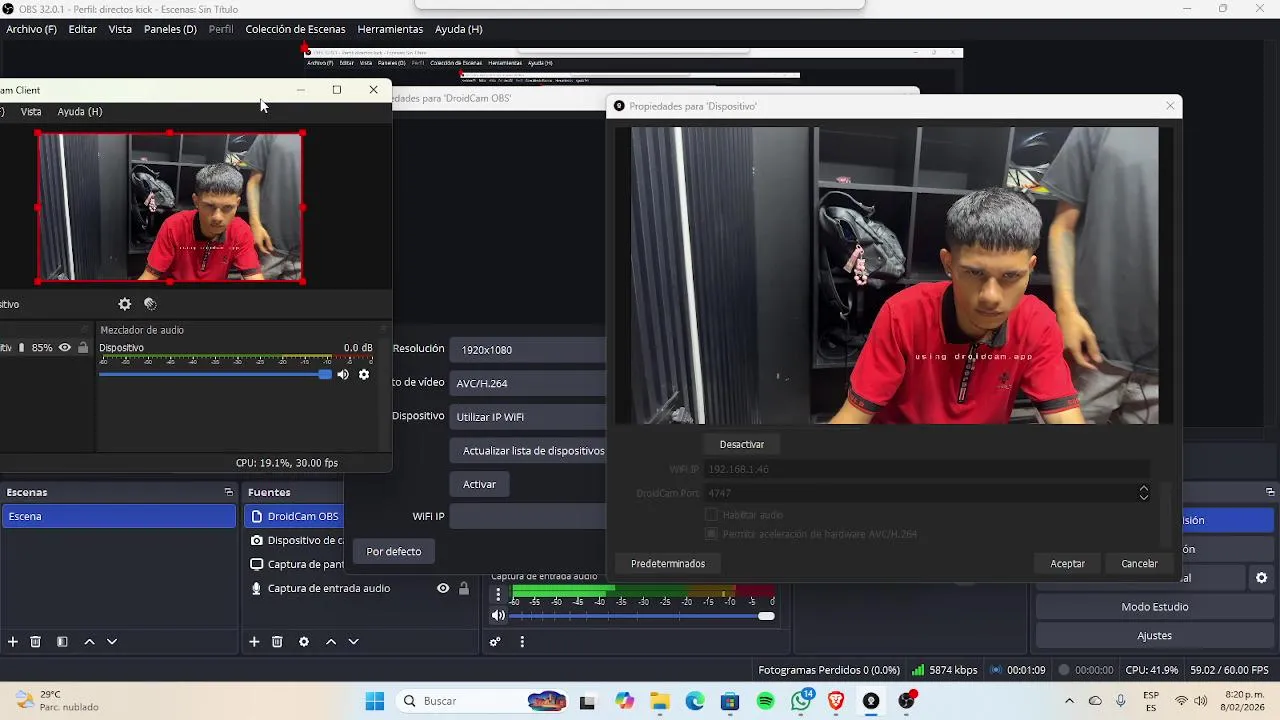Remove selected scene with trash icon
Screen dimensions: 1280x720
click(35, 642)
